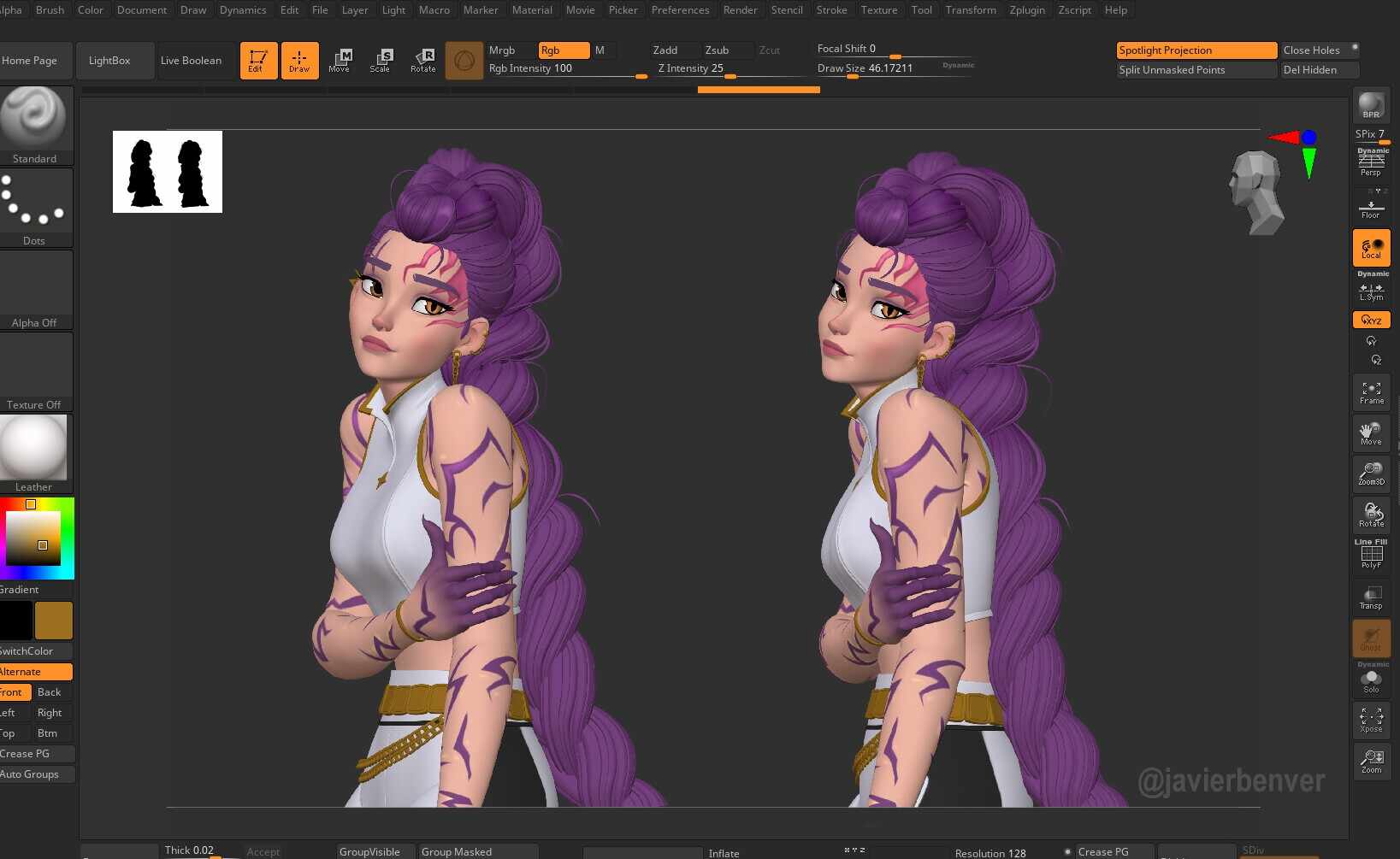Open the Zplugin menu
This screenshot has height=859, width=1400.
1027,10
